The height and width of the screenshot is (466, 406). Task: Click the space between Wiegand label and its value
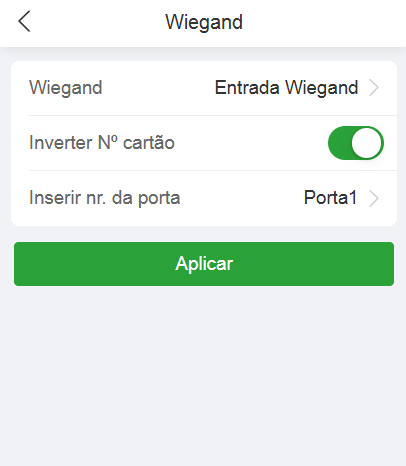(158, 88)
